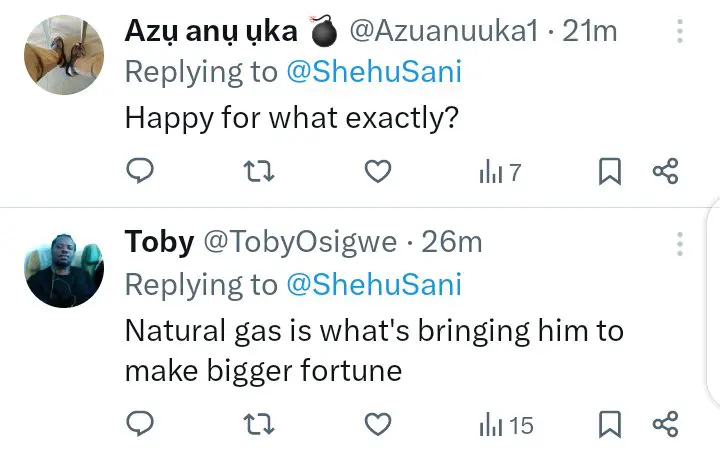The width and height of the screenshot is (720, 452).
Task: Reply to Toby's natural gas tweet
Action: (140, 425)
